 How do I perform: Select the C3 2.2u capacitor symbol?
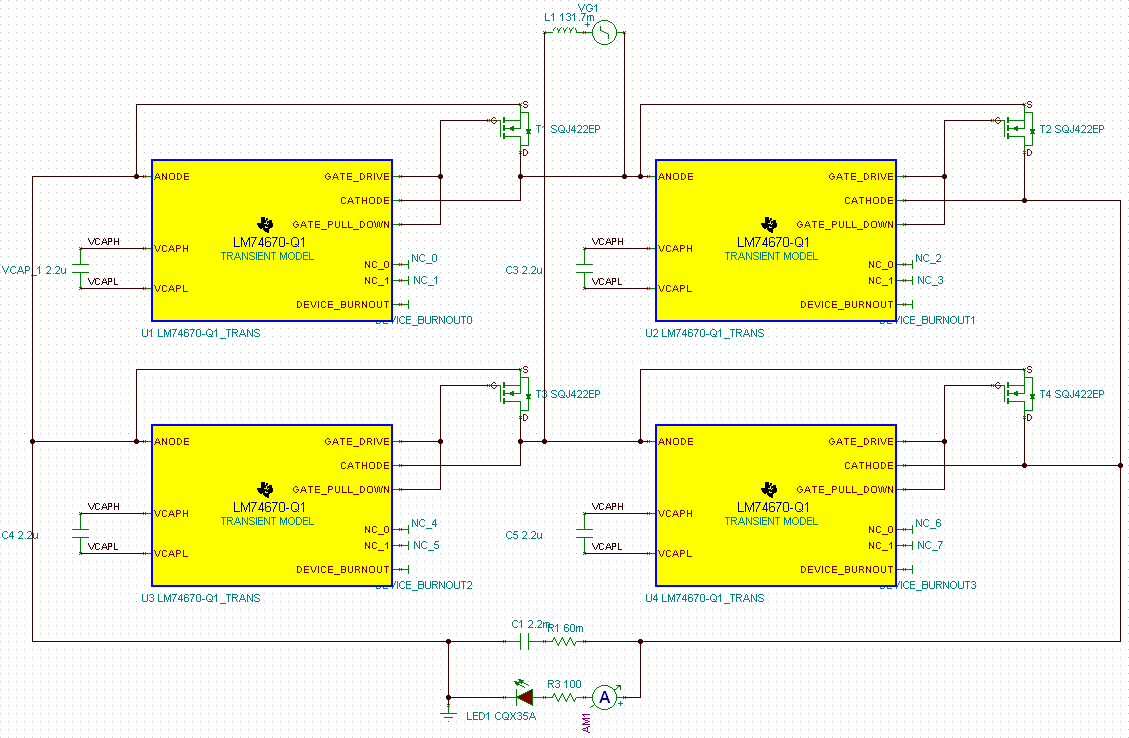(x=585, y=269)
